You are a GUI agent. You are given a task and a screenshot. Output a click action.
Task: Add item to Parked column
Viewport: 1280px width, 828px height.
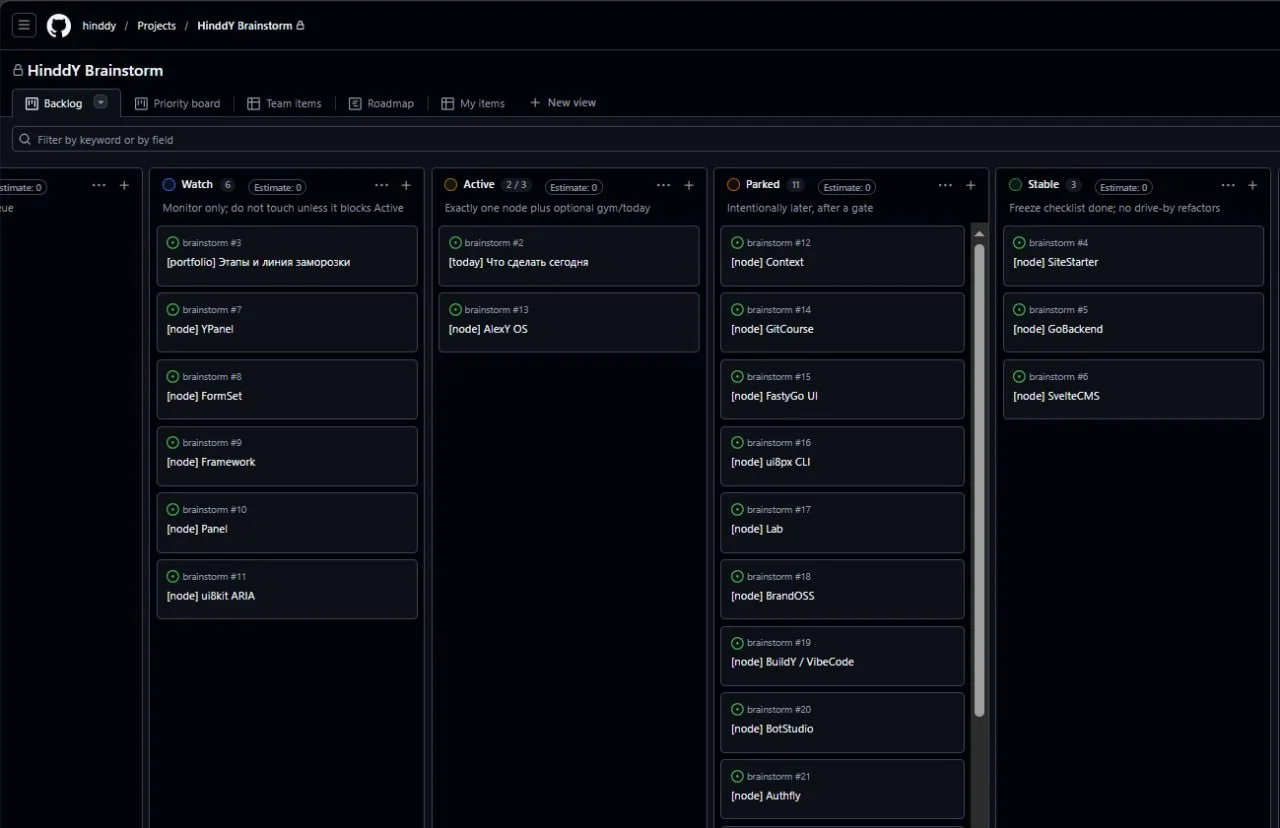point(970,185)
